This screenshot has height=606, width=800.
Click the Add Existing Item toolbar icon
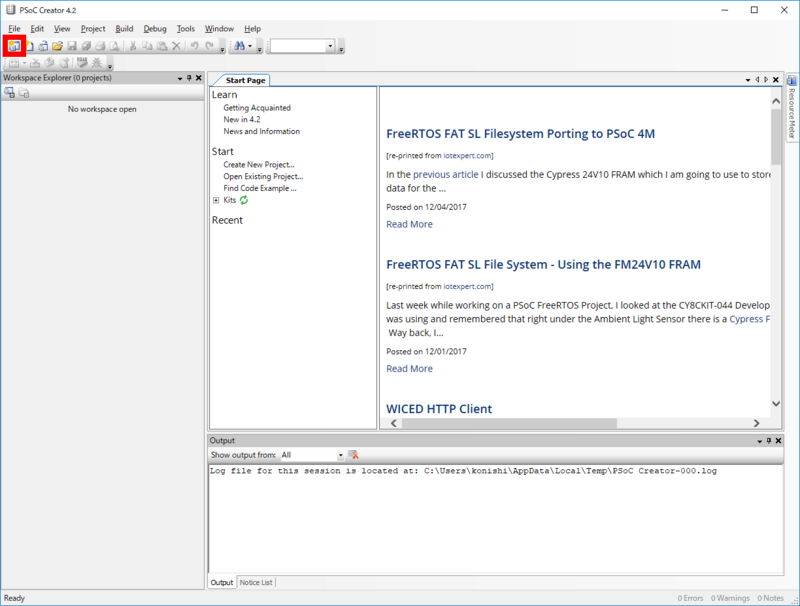[43, 46]
